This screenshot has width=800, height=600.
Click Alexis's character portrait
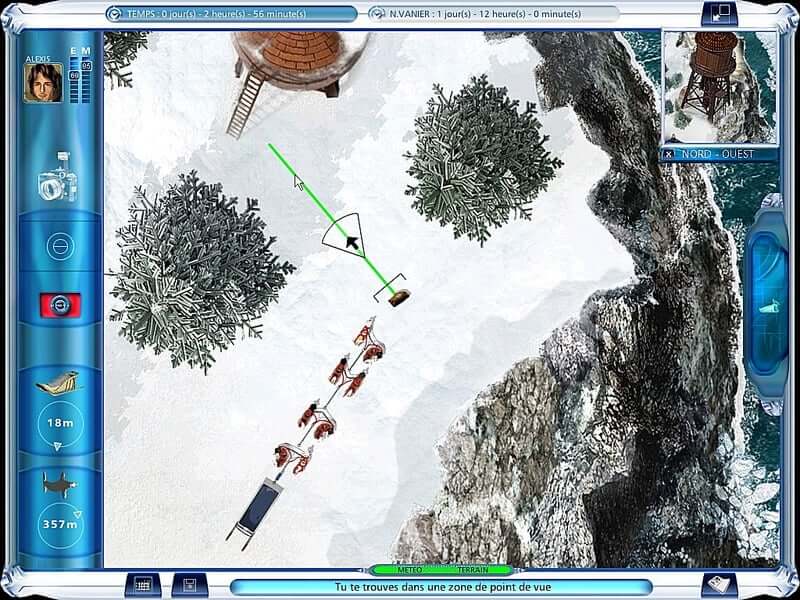tap(43, 83)
